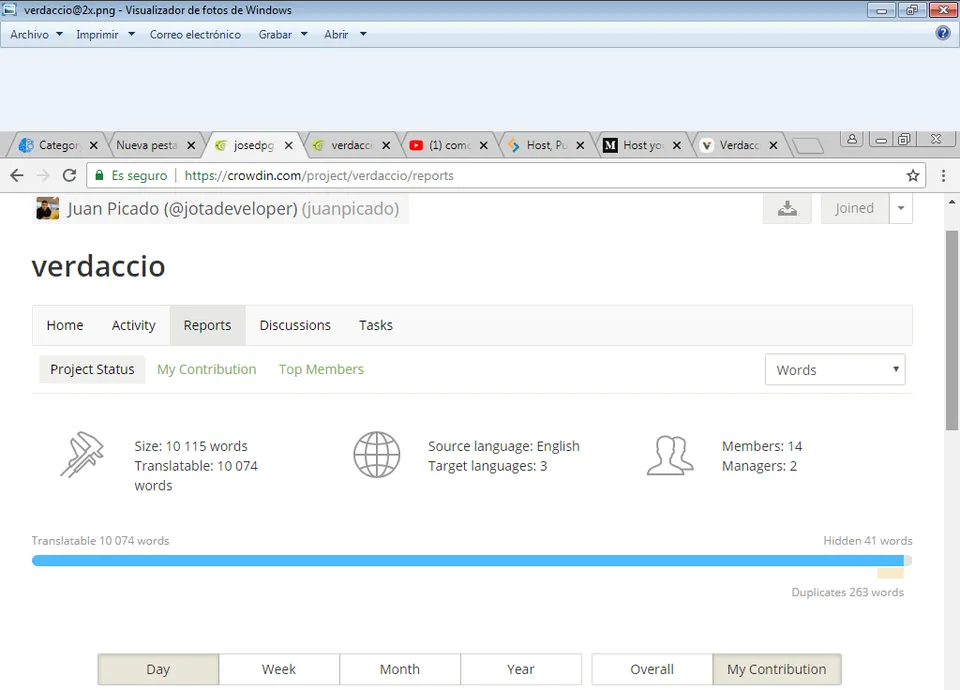Open the Top Members report link

pyautogui.click(x=321, y=369)
